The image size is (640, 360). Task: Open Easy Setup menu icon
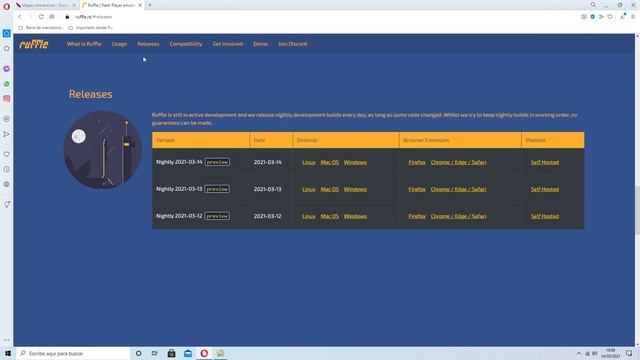(633, 17)
